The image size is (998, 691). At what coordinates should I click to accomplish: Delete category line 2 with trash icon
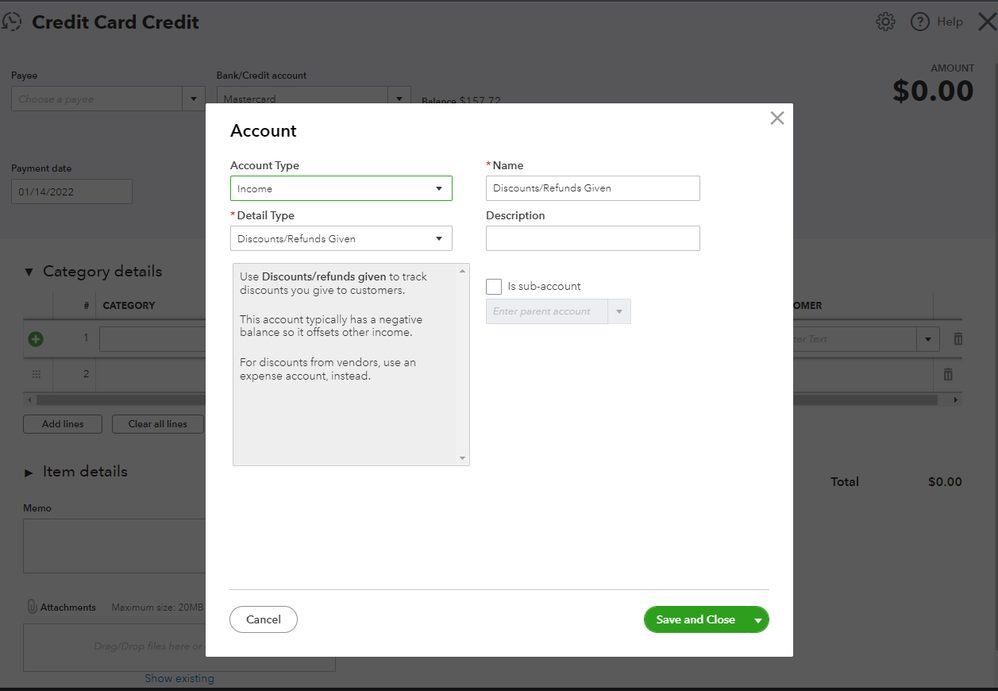click(948, 374)
